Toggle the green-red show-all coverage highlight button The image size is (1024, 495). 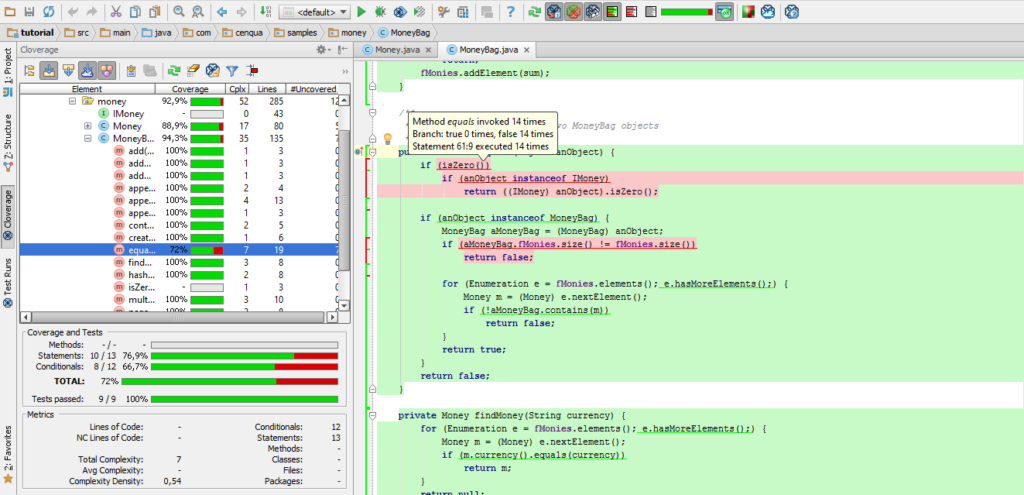tap(612, 11)
